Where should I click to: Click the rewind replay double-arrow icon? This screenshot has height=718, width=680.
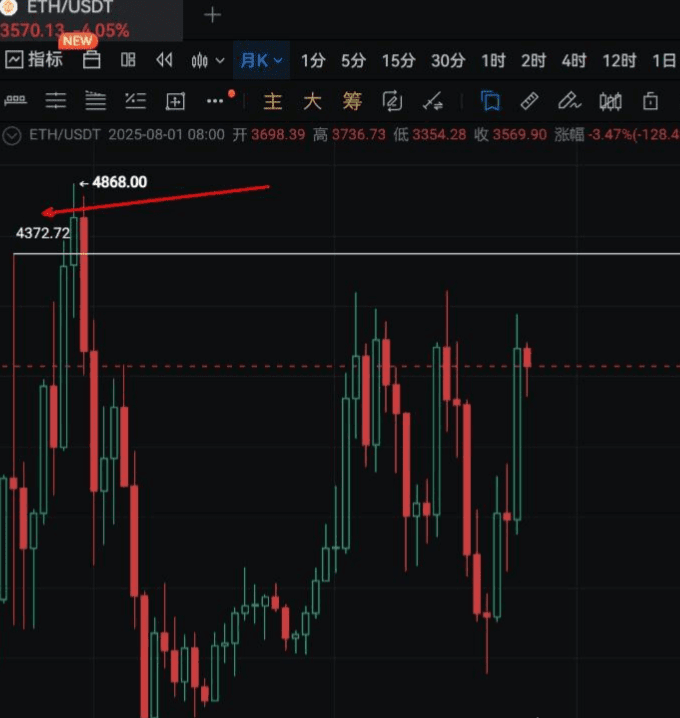(164, 60)
